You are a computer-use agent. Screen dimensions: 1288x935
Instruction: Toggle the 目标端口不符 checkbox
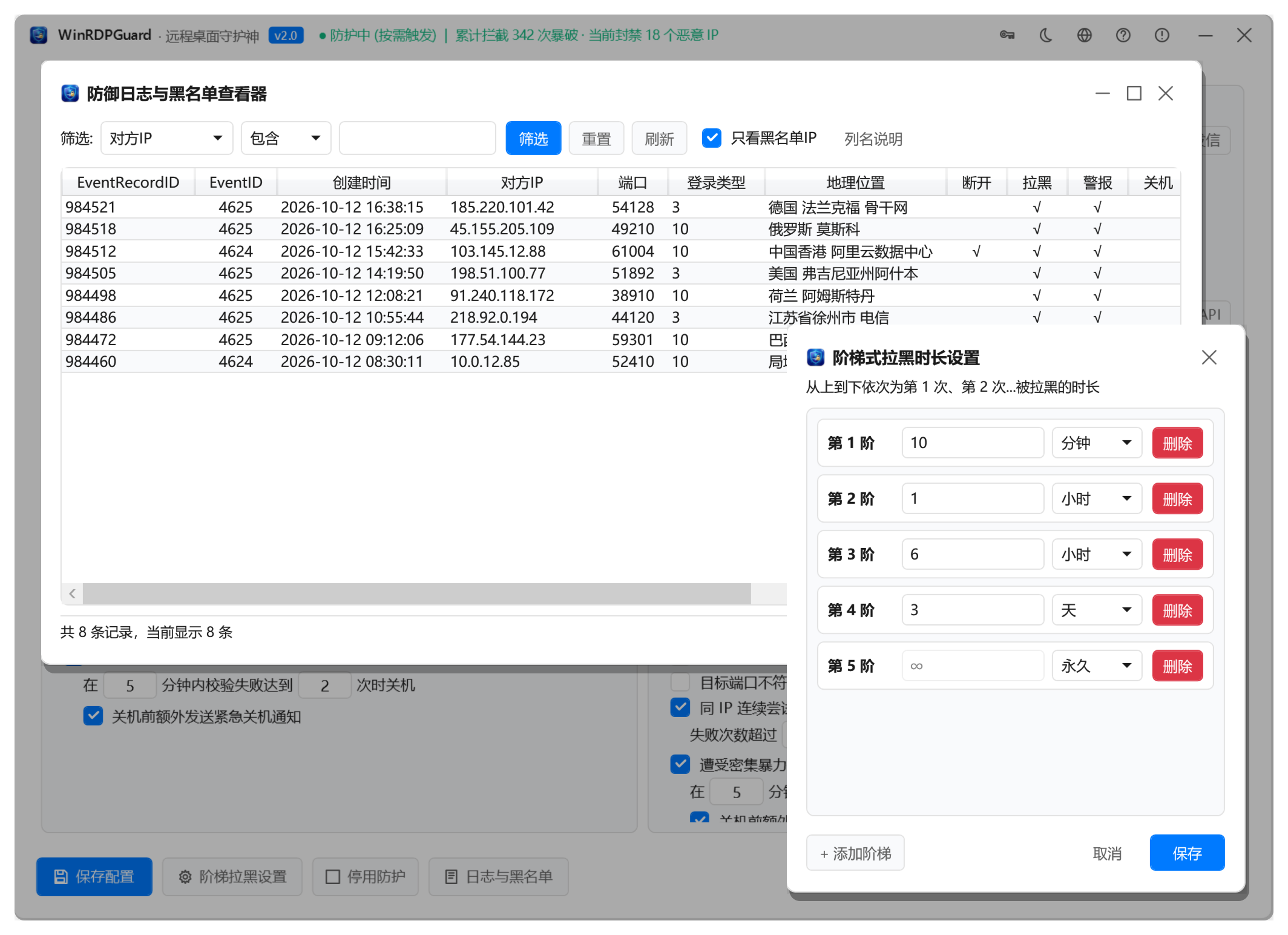(x=680, y=682)
